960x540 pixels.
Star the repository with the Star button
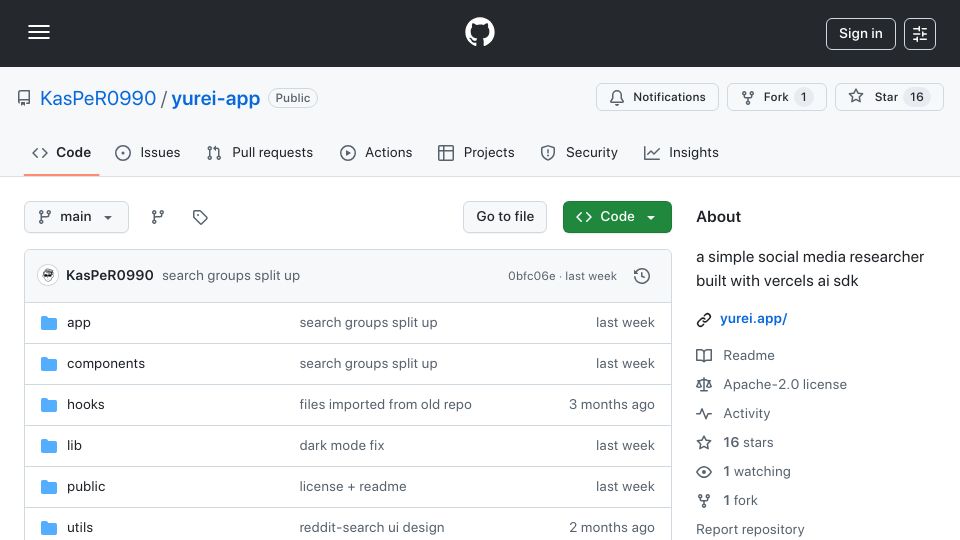[x=889, y=97]
